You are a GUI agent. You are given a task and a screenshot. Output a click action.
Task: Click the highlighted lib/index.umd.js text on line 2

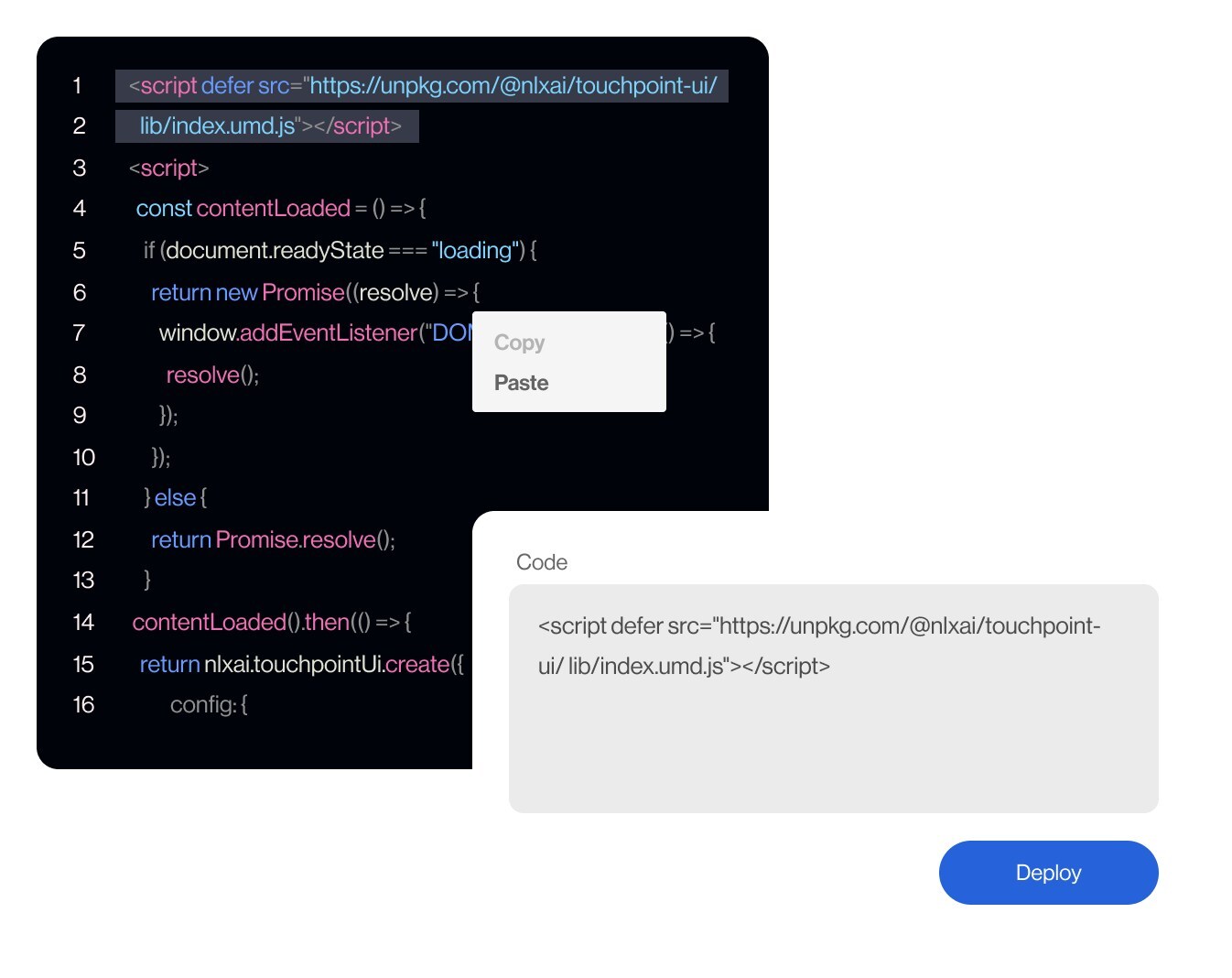coord(216,125)
